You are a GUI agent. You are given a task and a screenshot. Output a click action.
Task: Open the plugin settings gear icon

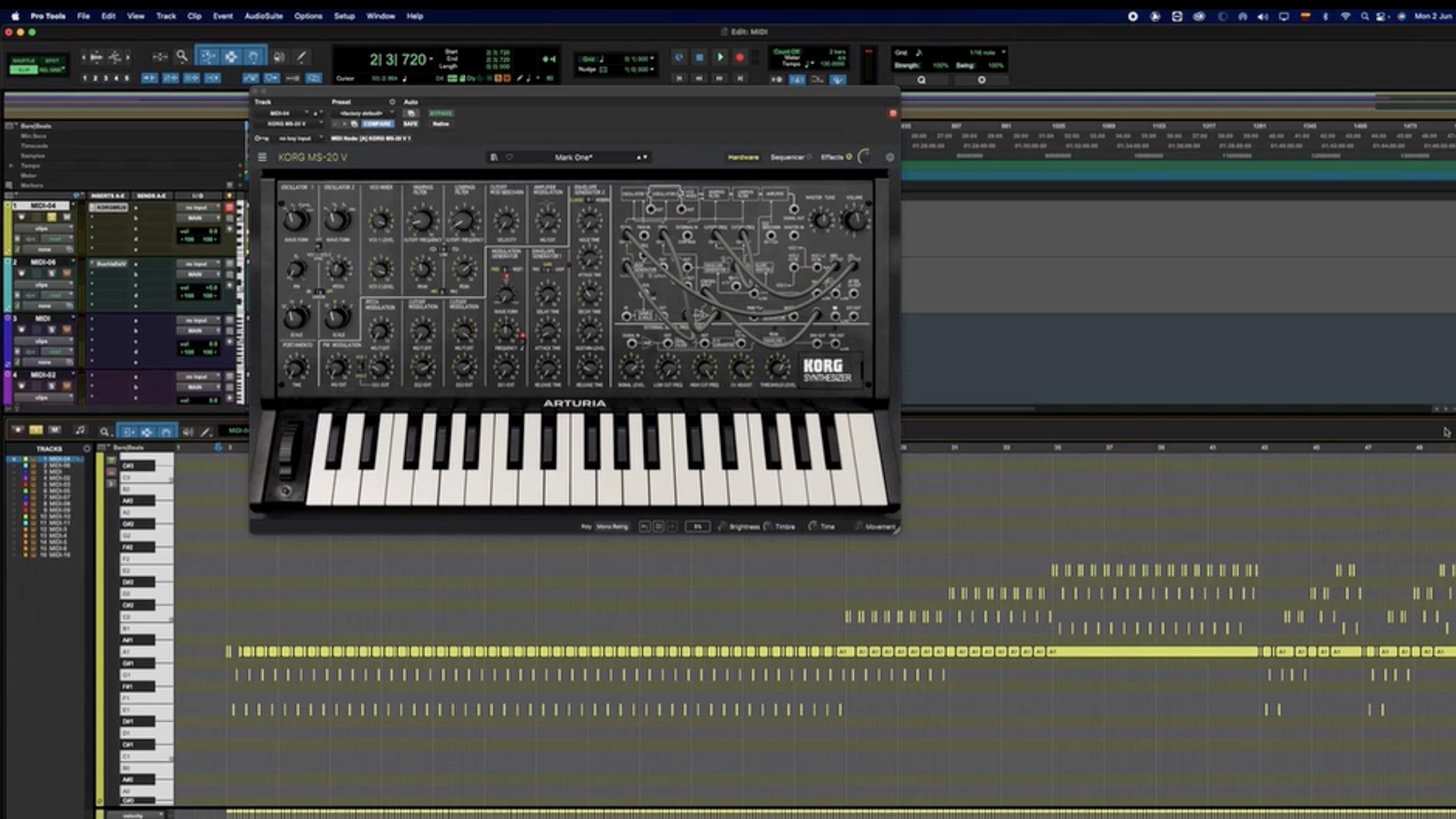pyautogui.click(x=890, y=157)
